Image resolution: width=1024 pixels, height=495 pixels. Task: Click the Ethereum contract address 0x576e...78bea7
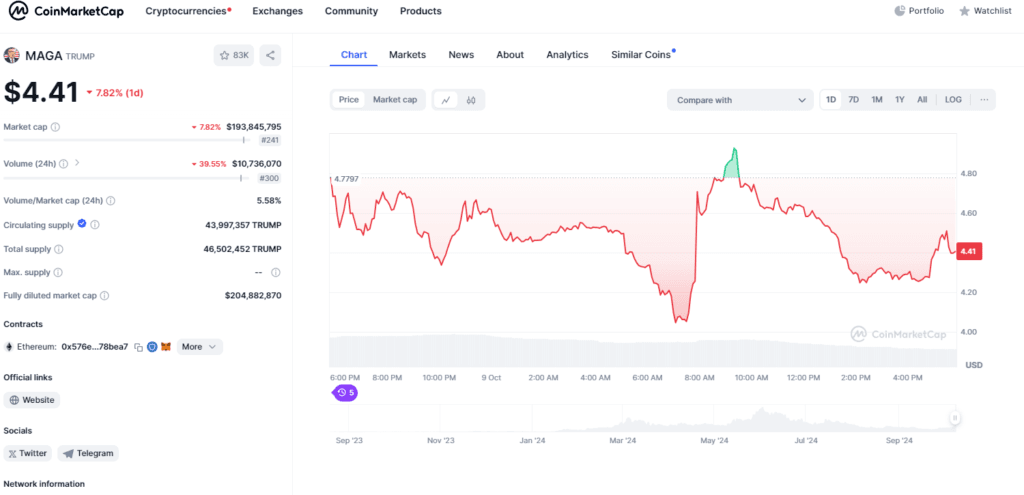point(95,347)
